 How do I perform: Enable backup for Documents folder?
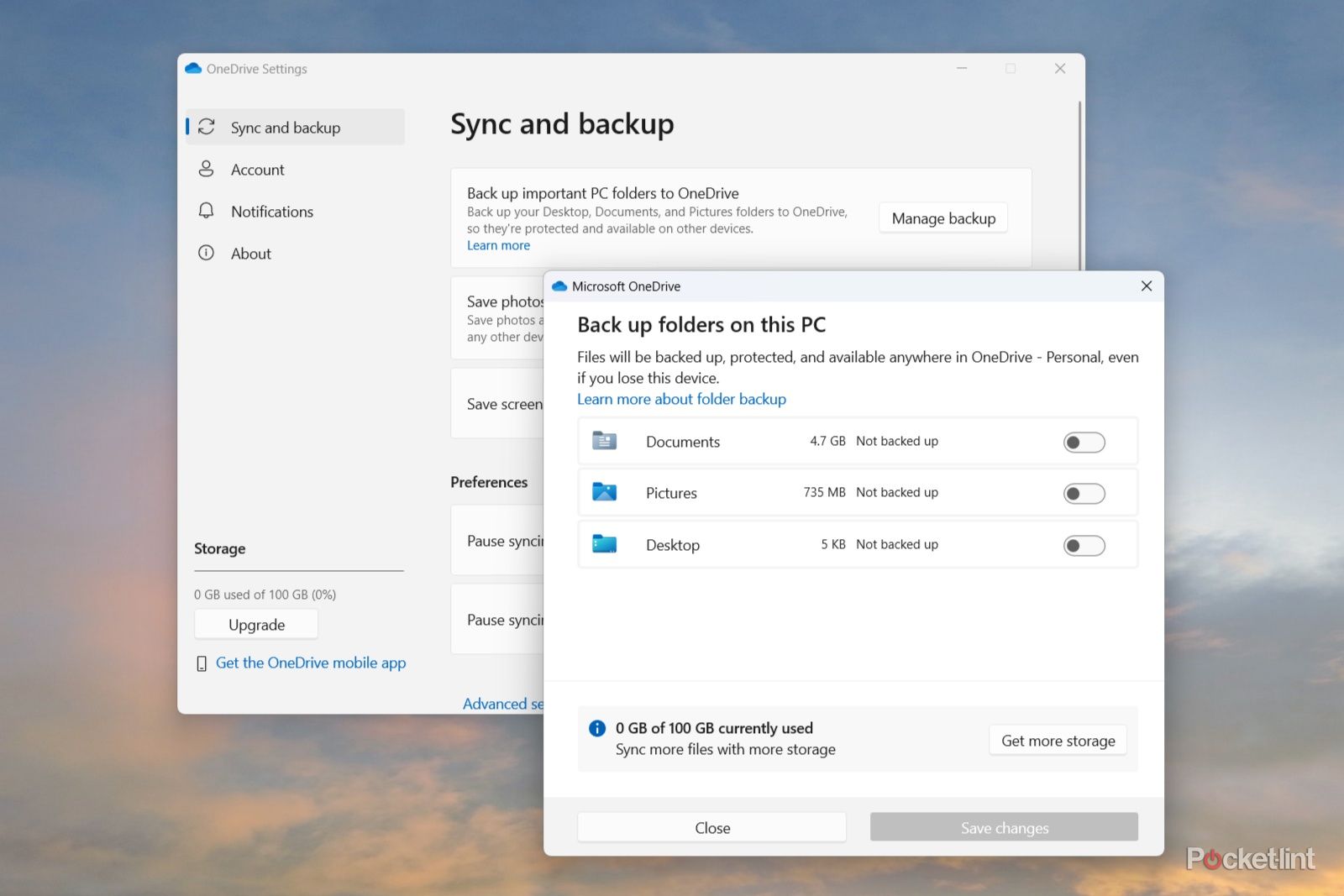tap(1084, 441)
